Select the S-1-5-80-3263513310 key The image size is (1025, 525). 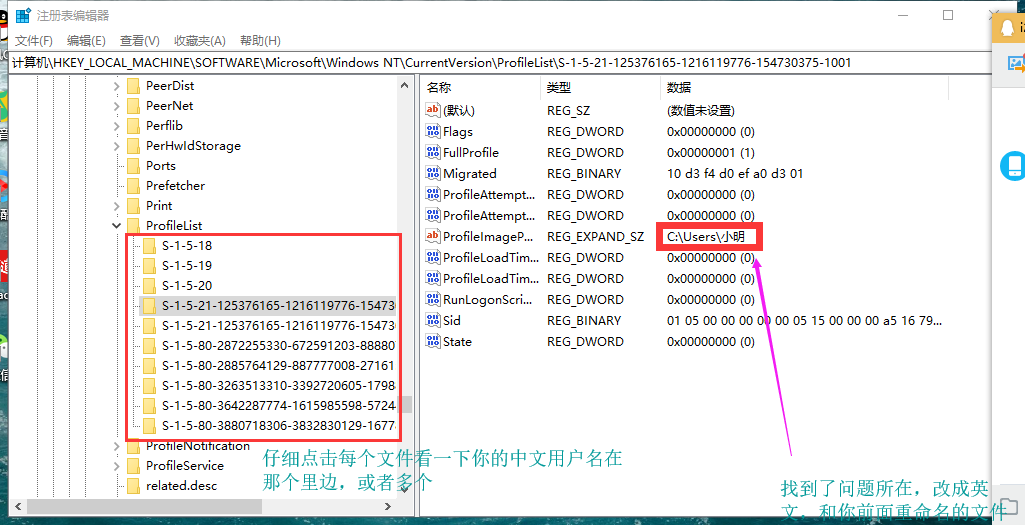pos(278,386)
